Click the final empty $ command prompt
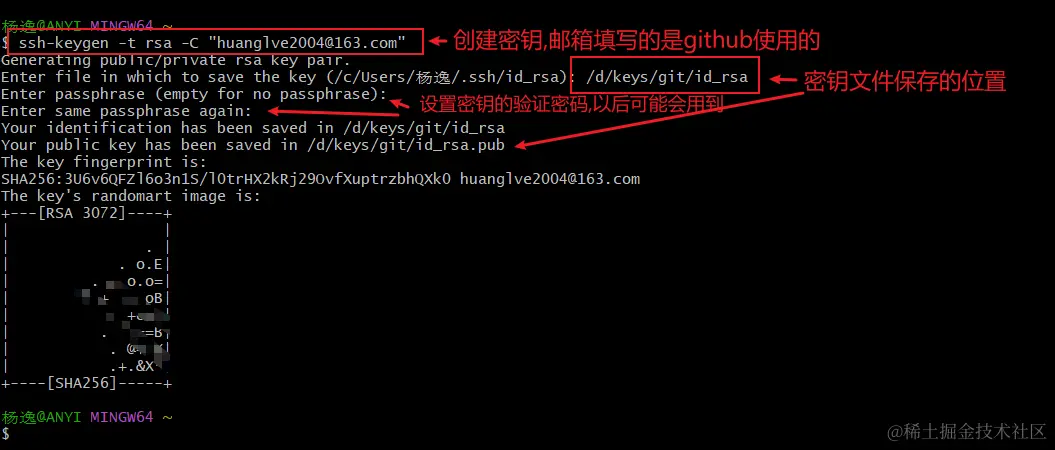This screenshot has width=1055, height=450. [x=5, y=434]
